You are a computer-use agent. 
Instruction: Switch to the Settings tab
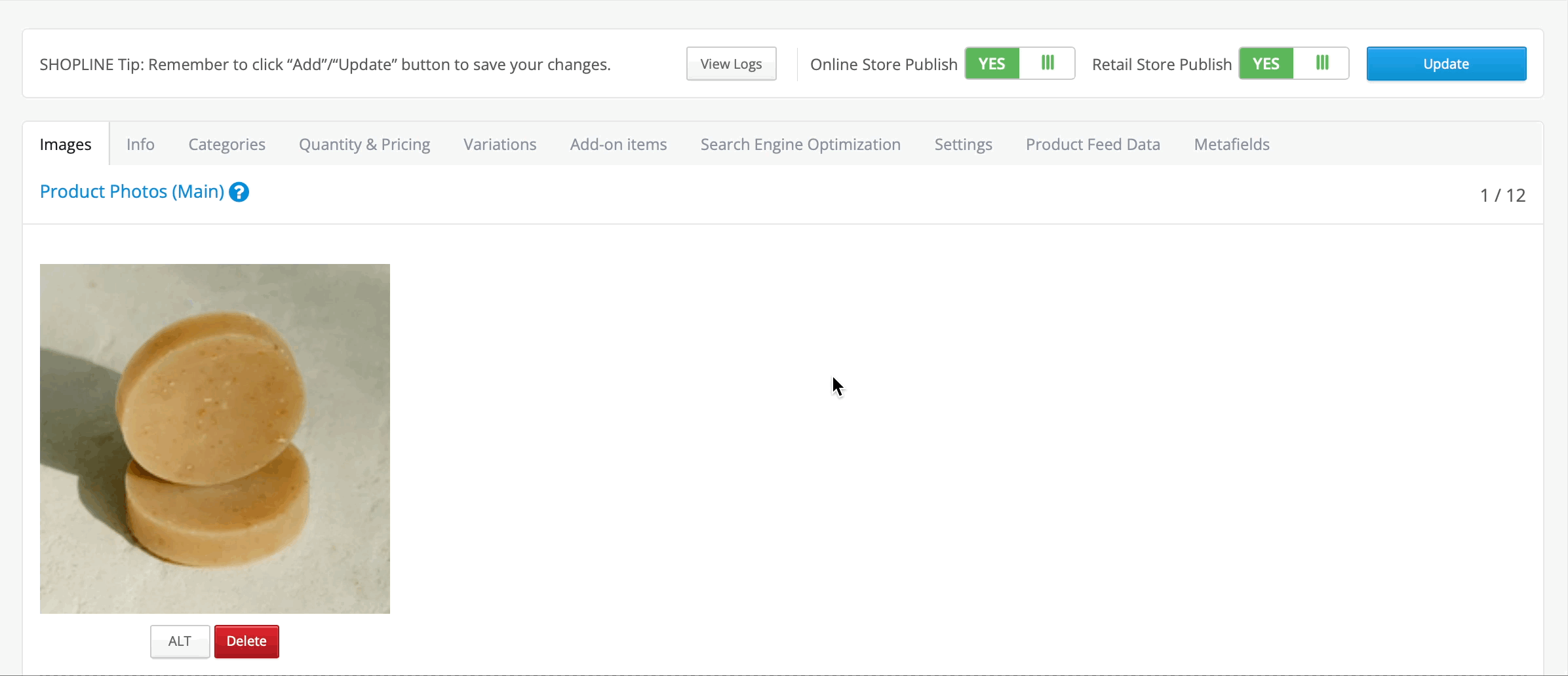point(963,144)
